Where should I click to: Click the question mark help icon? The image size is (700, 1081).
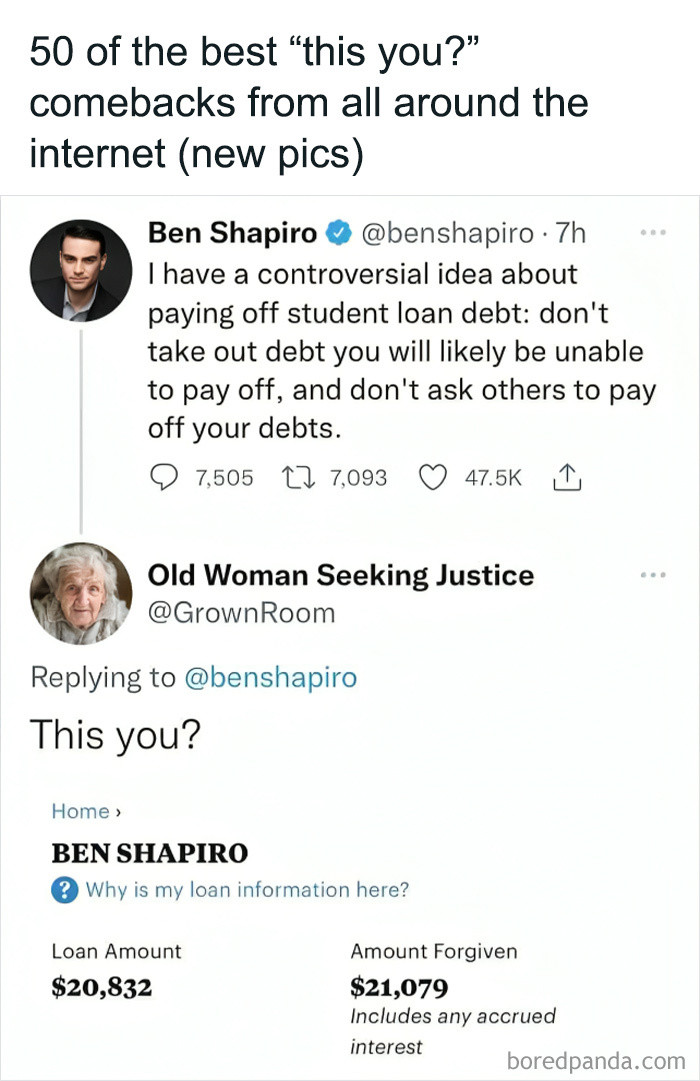click(x=64, y=890)
